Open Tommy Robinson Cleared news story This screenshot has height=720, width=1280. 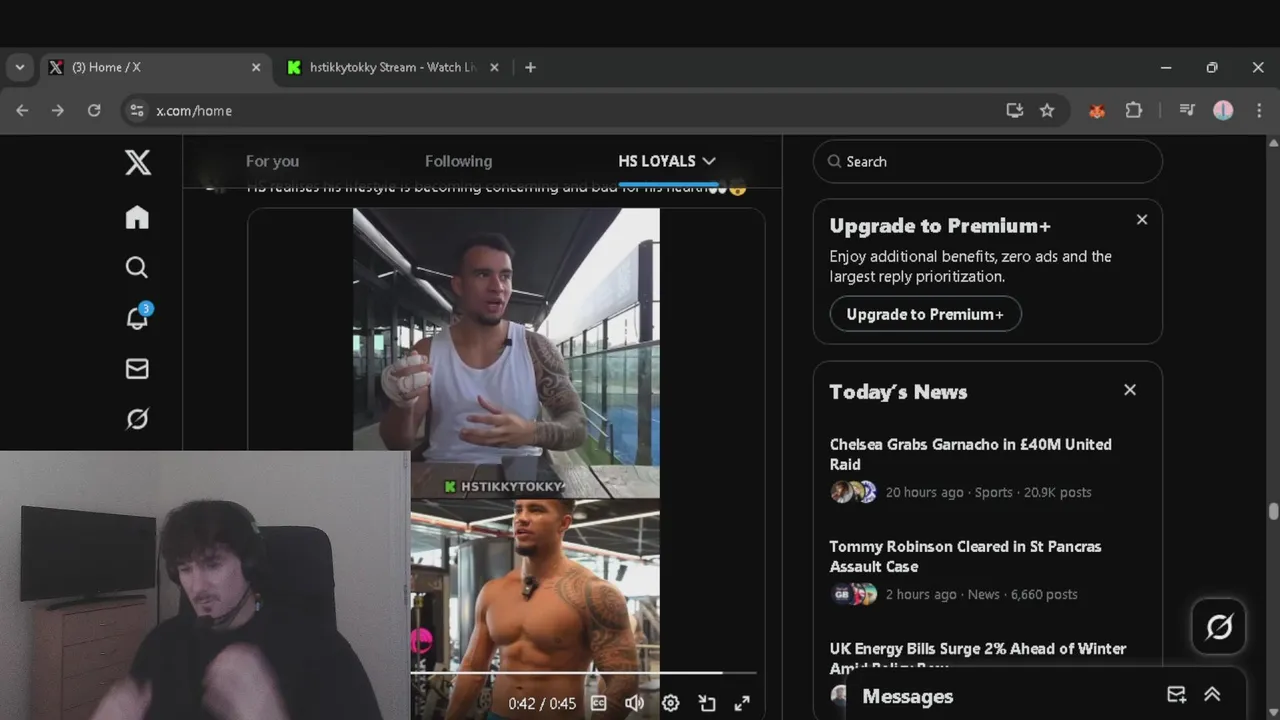point(965,556)
